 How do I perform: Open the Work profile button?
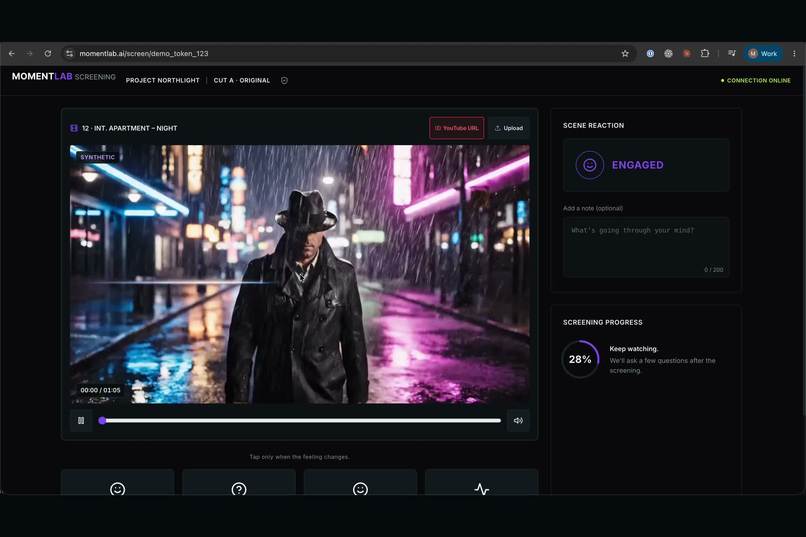[763, 53]
